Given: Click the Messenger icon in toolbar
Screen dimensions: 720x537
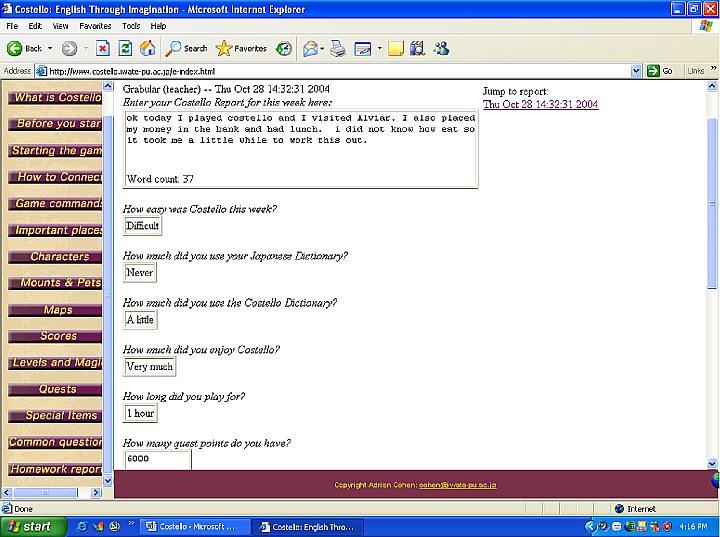Looking at the screenshot, I should pos(441,48).
